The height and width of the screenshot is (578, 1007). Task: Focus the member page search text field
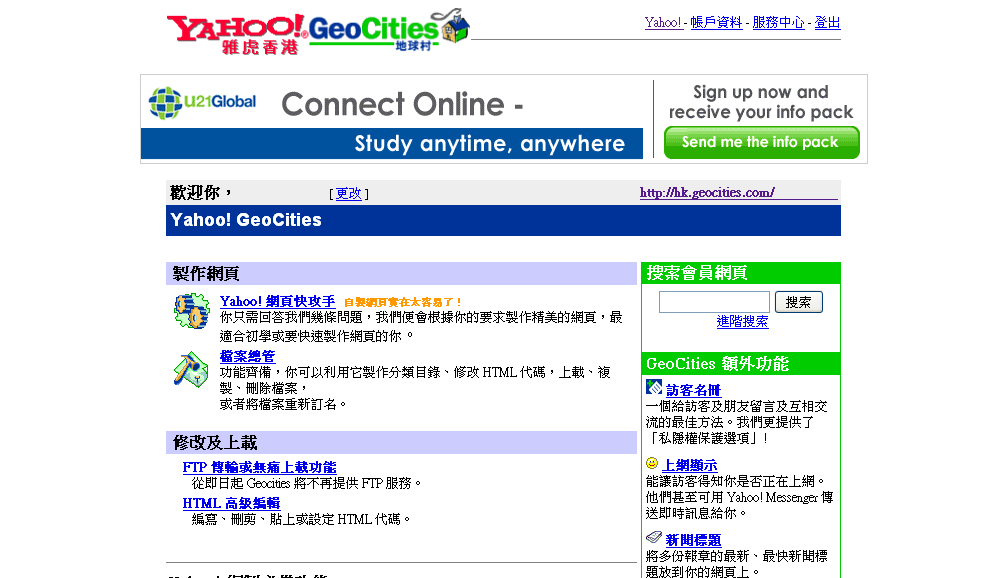[x=714, y=302]
